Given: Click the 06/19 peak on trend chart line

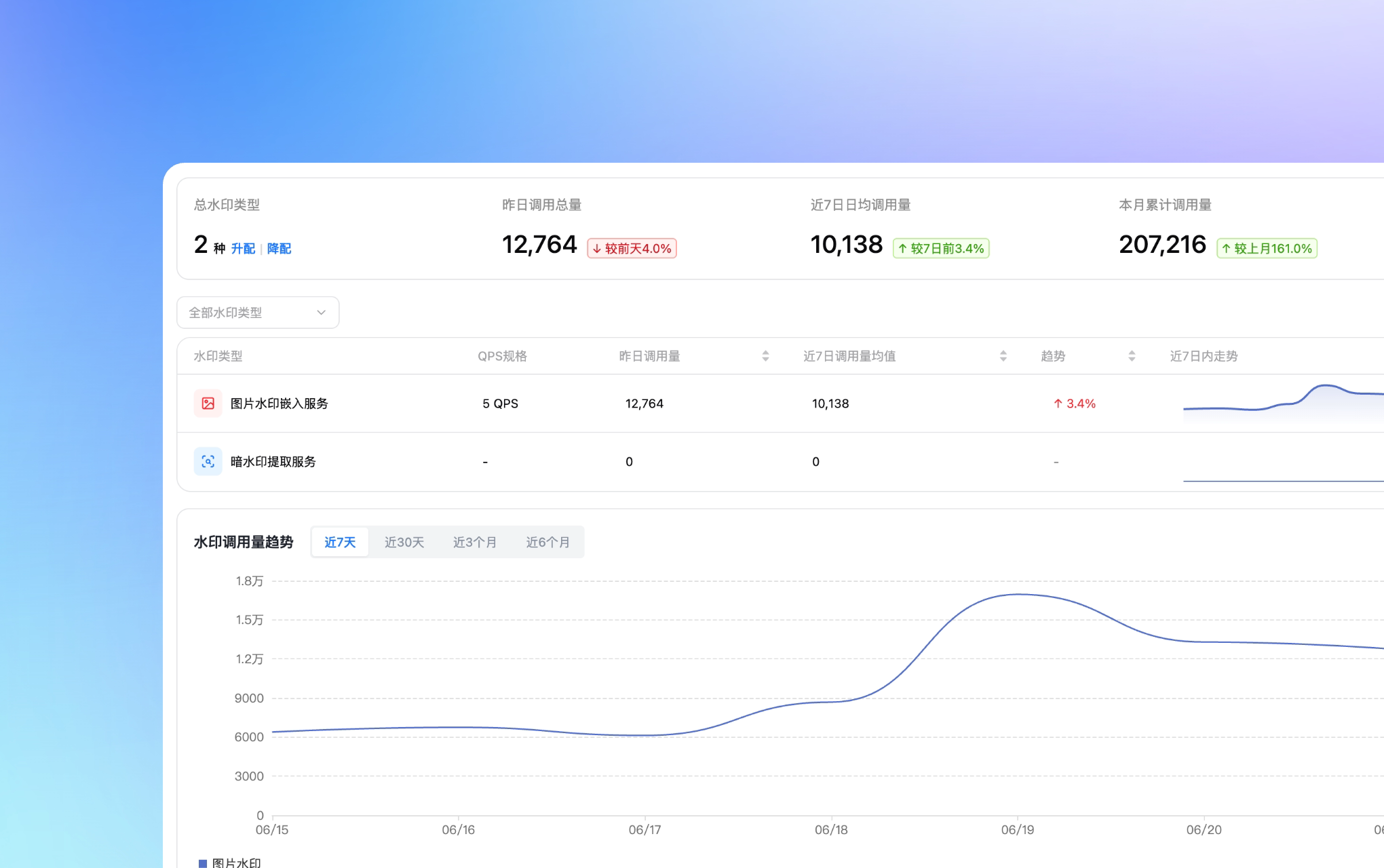Looking at the screenshot, I should (1018, 595).
